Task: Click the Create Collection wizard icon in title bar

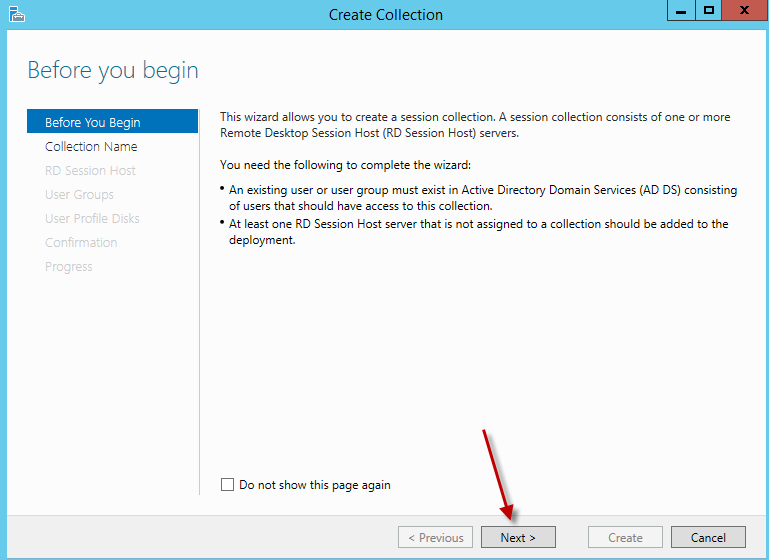Action: tap(15, 14)
